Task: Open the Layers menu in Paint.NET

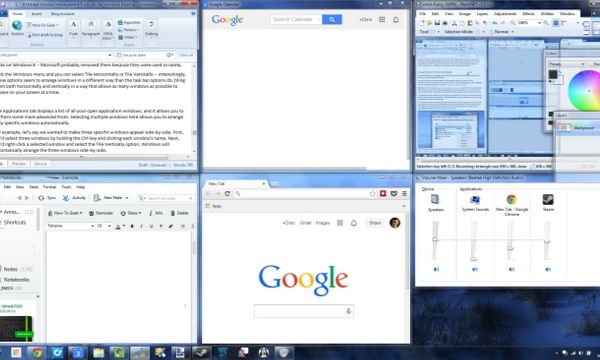Action: 482,14
